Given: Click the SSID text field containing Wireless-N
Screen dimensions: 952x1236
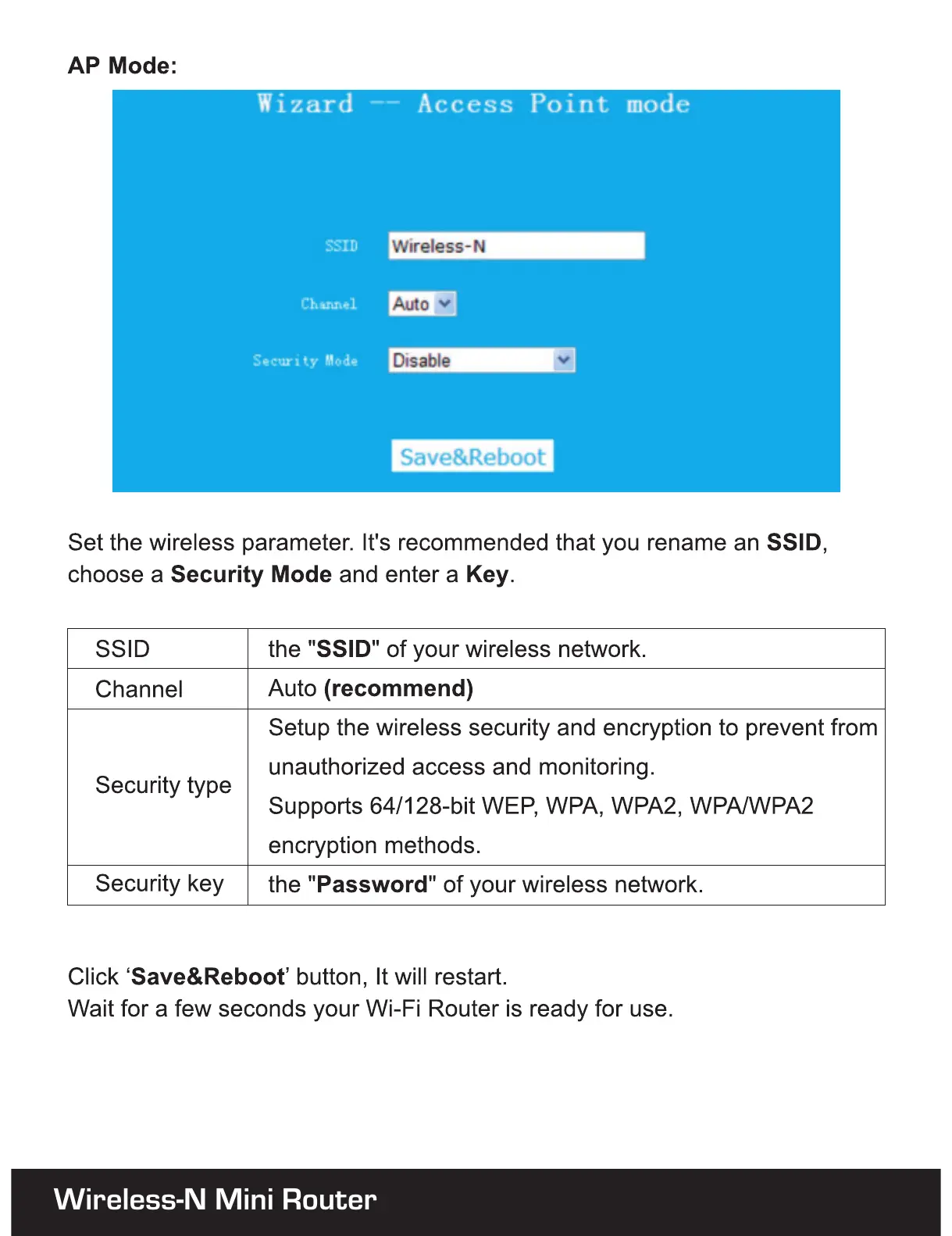Looking at the screenshot, I should point(516,246).
